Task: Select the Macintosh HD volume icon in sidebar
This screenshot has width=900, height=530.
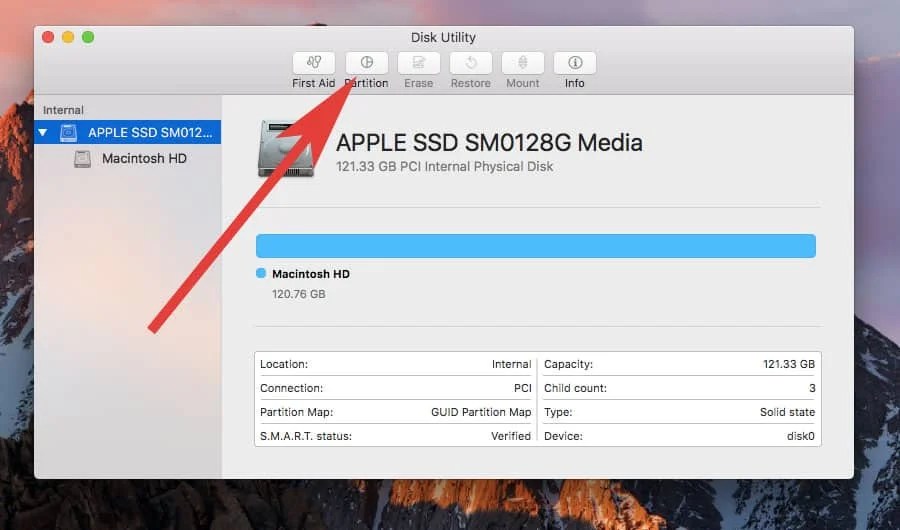Action: (x=83, y=159)
